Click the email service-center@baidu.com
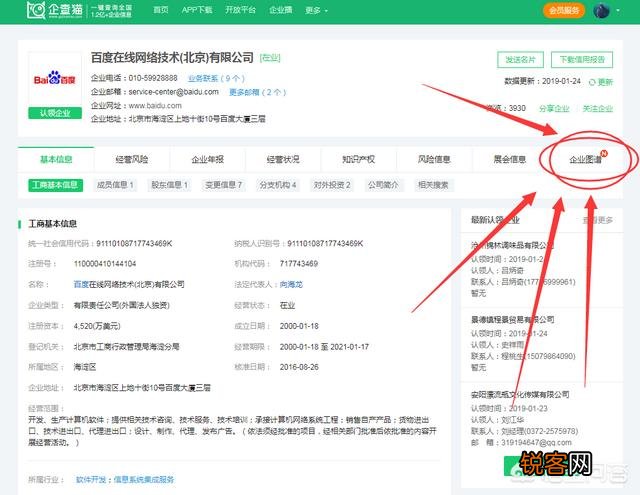Screen dimensions: 640x495 point(173,92)
